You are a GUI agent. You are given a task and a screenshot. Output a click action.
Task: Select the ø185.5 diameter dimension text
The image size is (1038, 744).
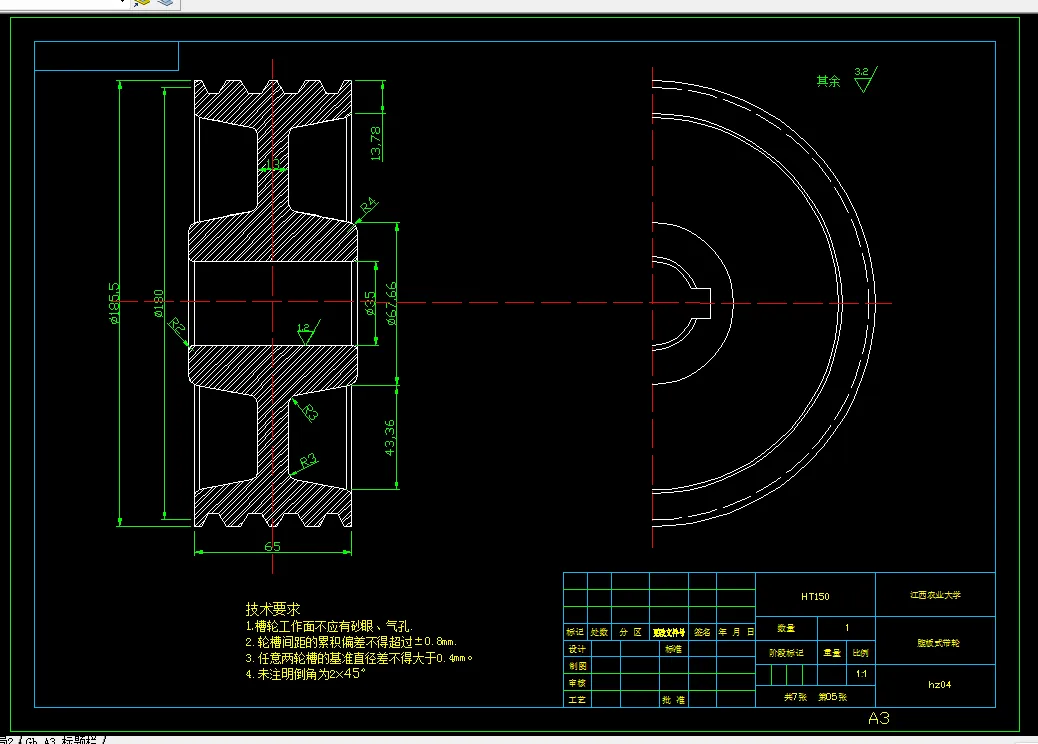click(114, 303)
